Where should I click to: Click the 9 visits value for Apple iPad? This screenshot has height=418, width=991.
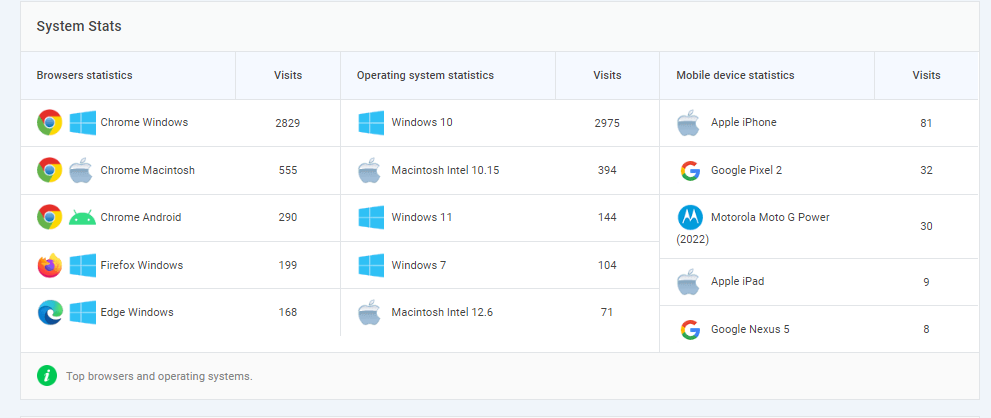[926, 282]
